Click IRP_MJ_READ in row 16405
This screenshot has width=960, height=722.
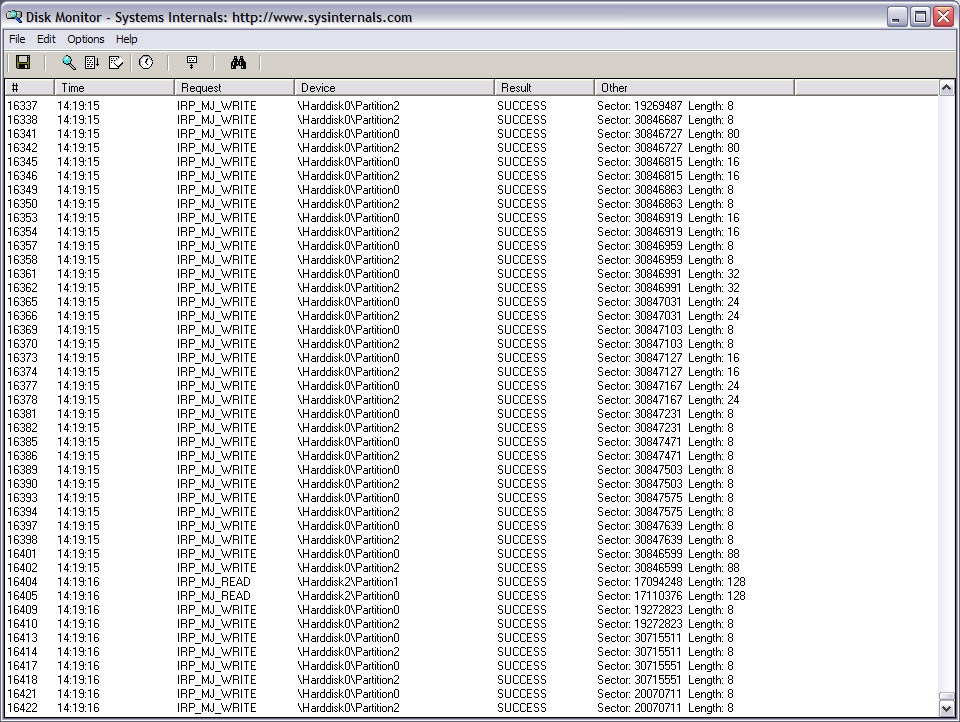[214, 596]
